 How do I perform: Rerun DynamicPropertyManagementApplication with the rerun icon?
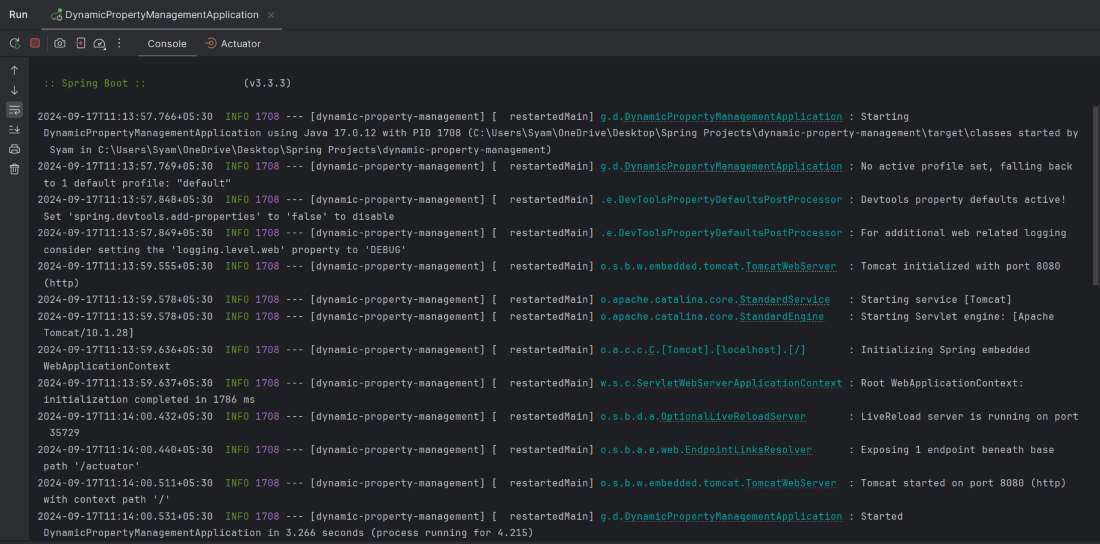point(15,44)
